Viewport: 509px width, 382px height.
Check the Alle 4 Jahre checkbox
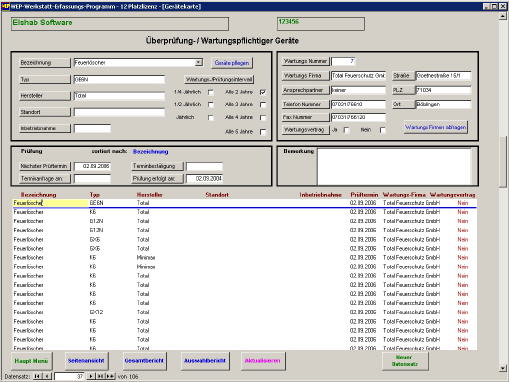(263, 117)
